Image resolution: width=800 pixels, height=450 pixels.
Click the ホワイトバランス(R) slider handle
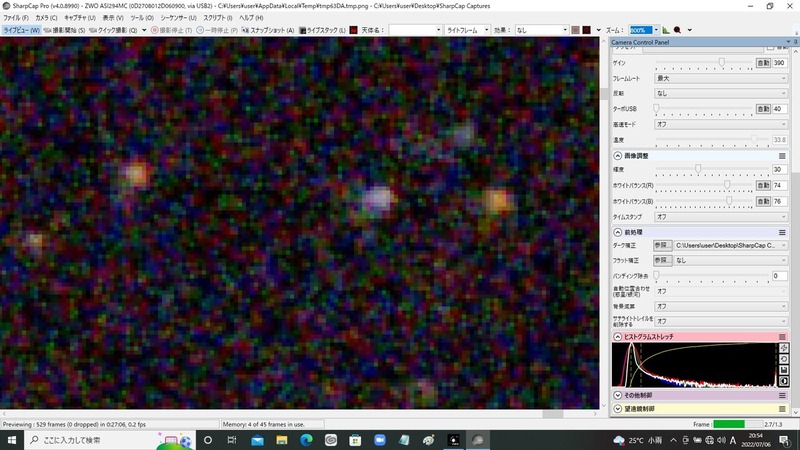[727, 185]
